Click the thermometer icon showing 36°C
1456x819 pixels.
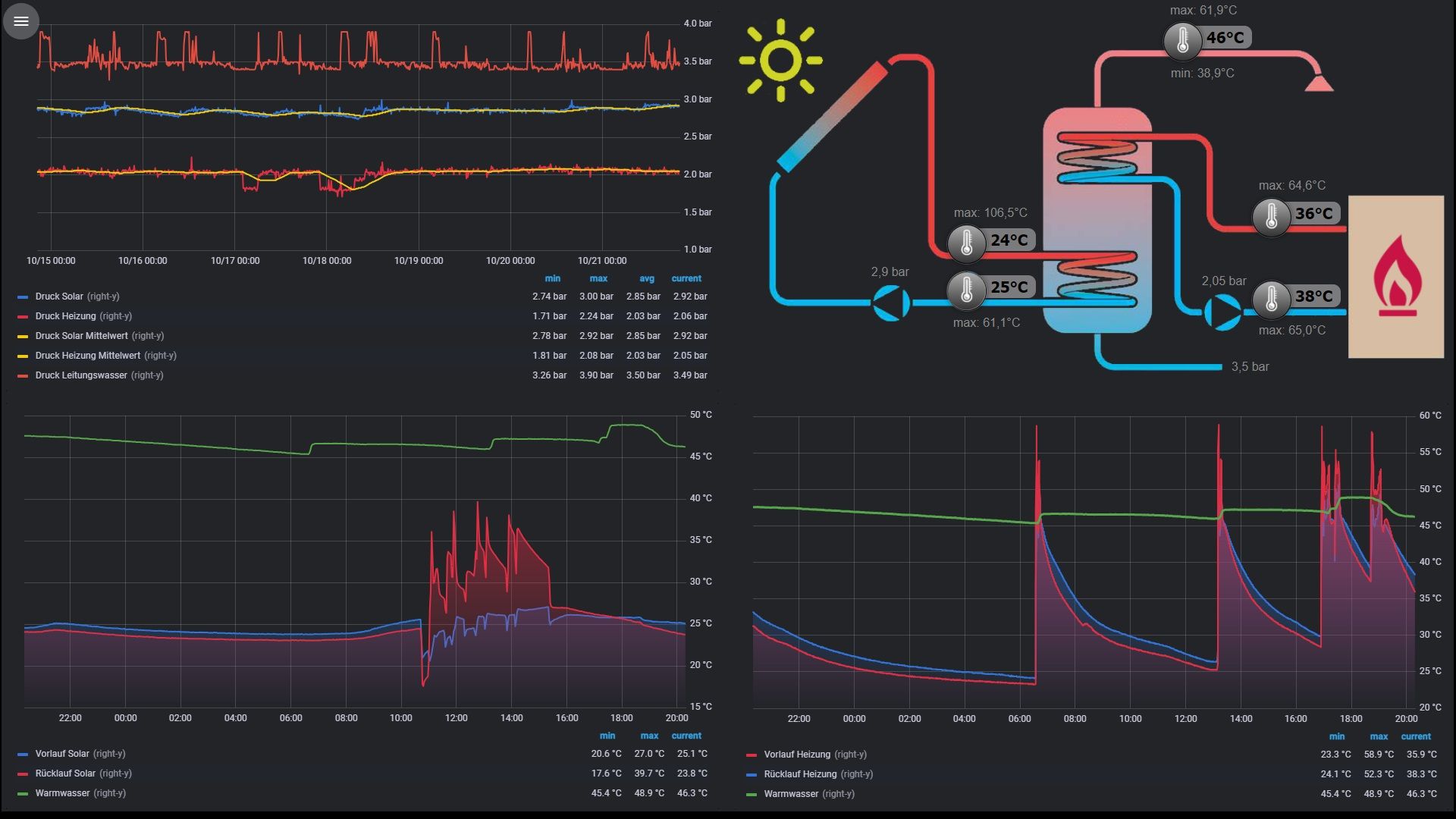pyautogui.click(x=1272, y=216)
